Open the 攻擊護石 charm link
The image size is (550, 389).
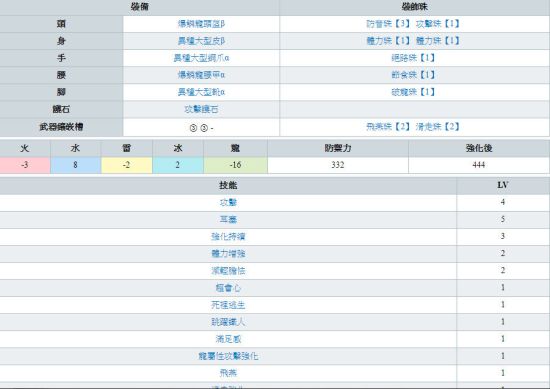tap(201, 109)
